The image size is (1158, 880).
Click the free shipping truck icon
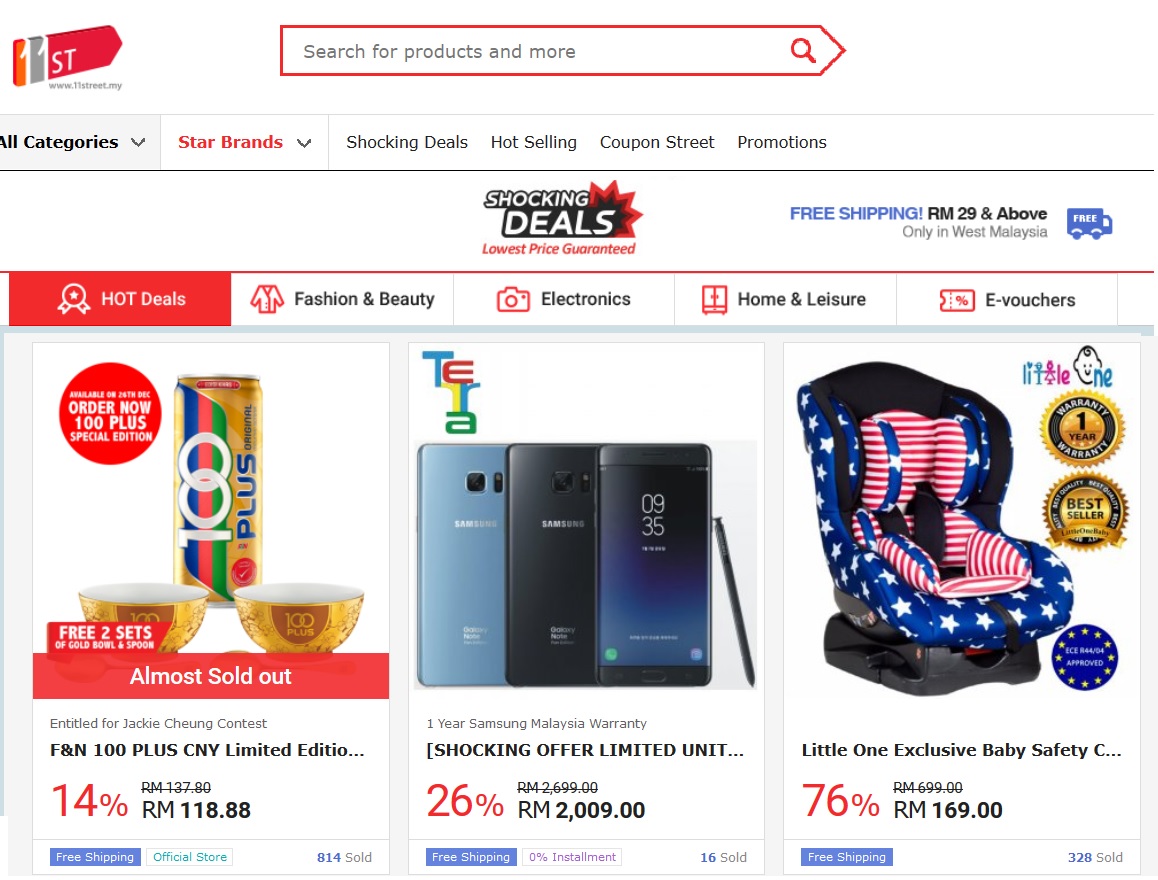[x=1089, y=223]
